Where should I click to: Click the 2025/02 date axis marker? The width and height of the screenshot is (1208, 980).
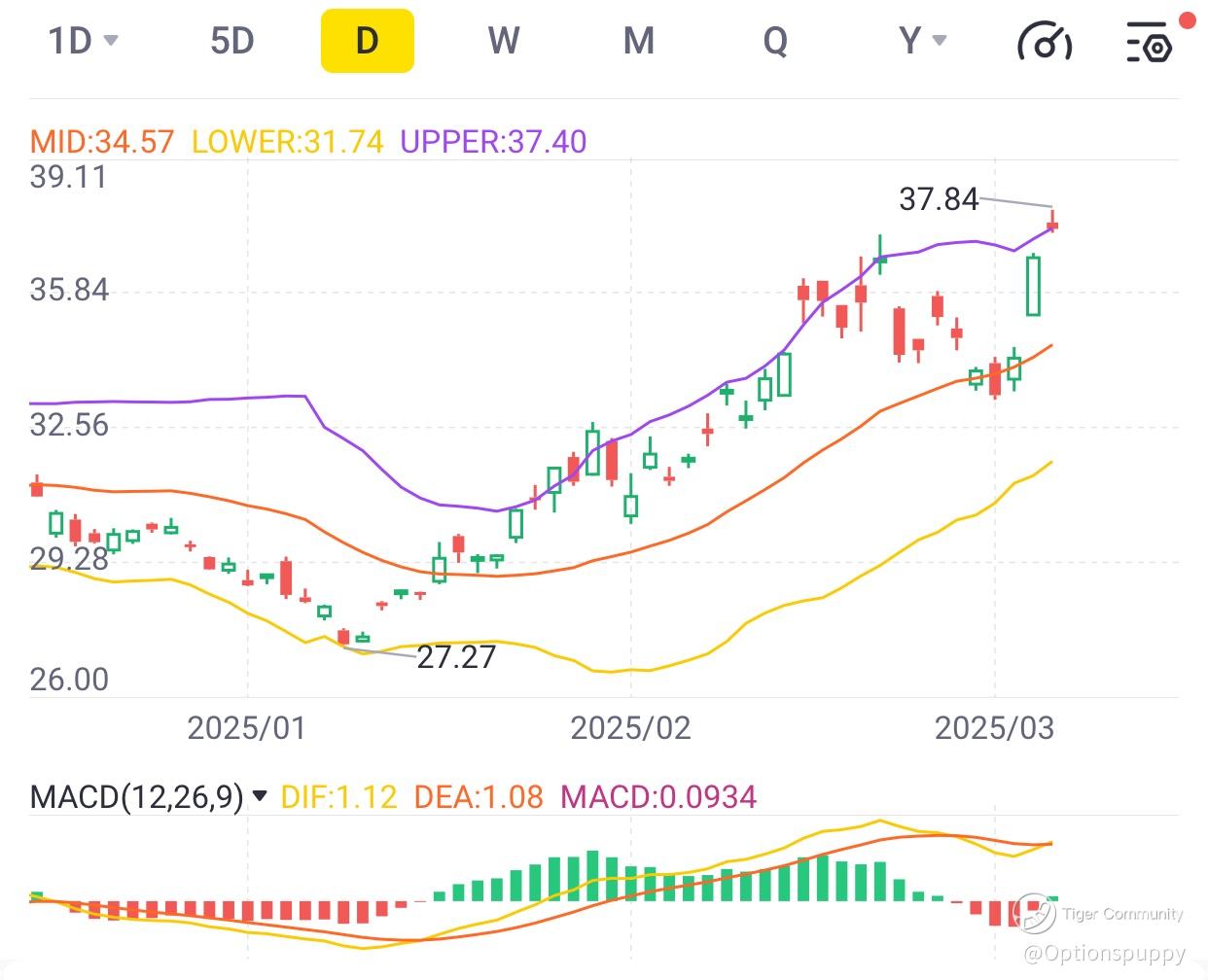(630, 727)
